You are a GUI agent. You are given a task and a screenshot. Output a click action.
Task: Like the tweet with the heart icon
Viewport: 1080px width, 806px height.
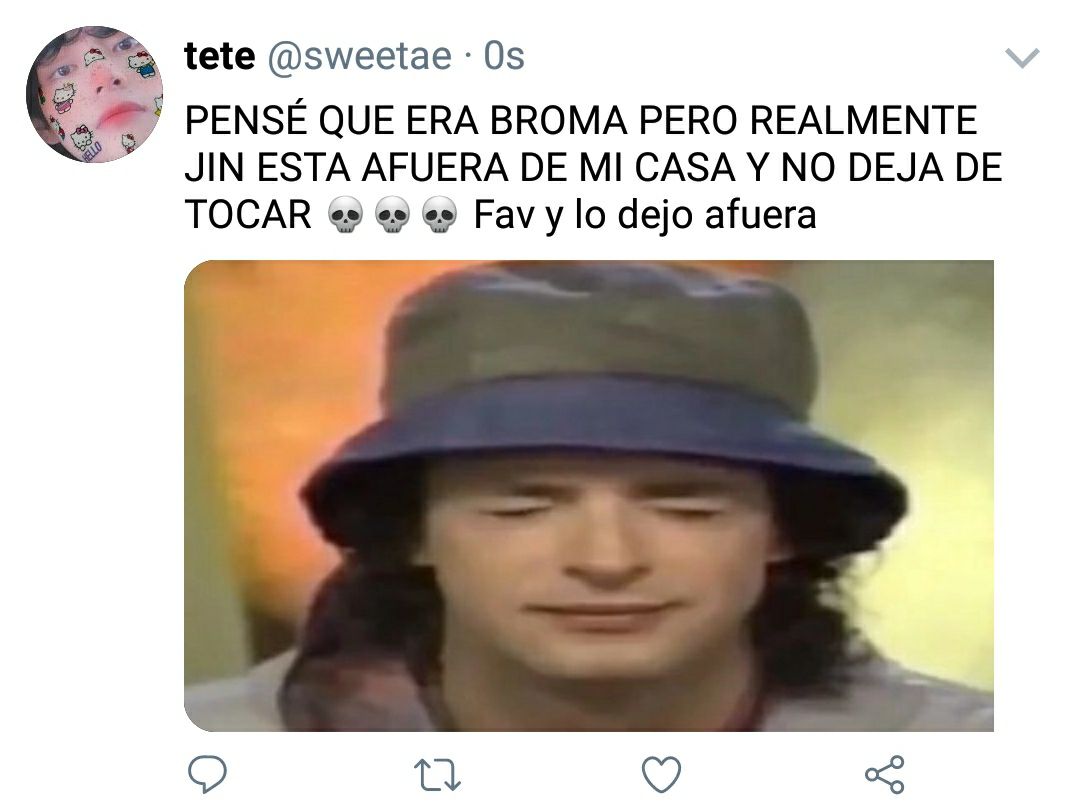pyautogui.click(x=661, y=774)
